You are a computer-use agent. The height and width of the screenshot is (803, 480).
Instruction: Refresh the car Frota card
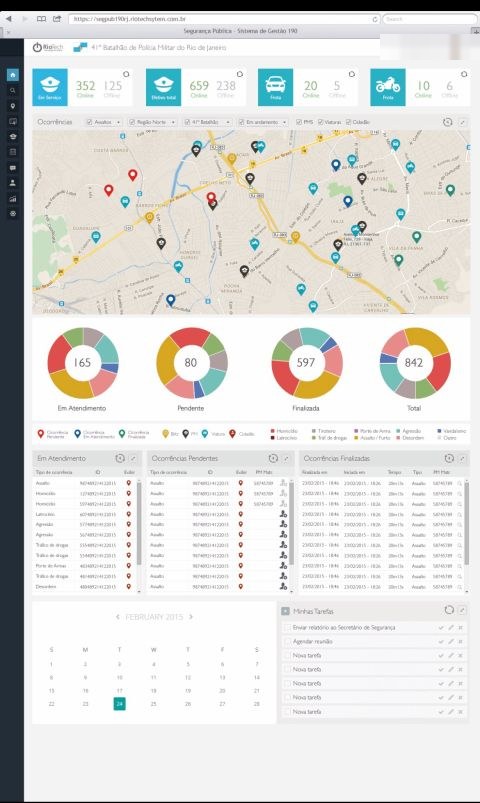(352, 74)
